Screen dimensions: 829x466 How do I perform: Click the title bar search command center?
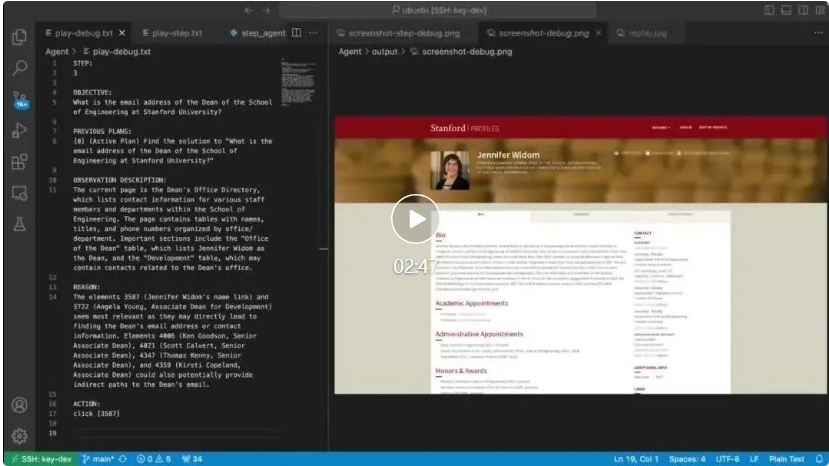coord(414,10)
